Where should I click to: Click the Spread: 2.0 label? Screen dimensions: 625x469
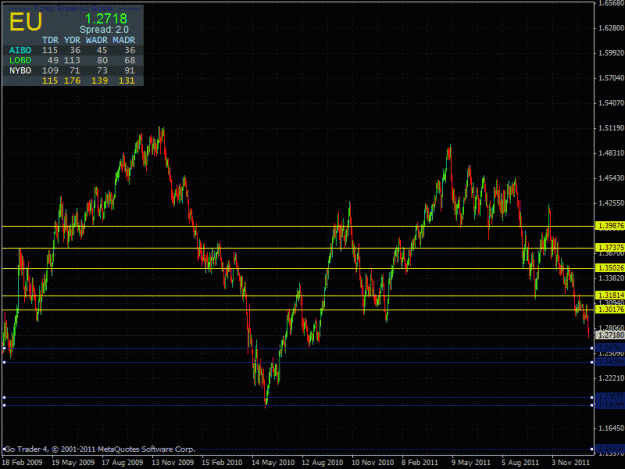pos(104,29)
